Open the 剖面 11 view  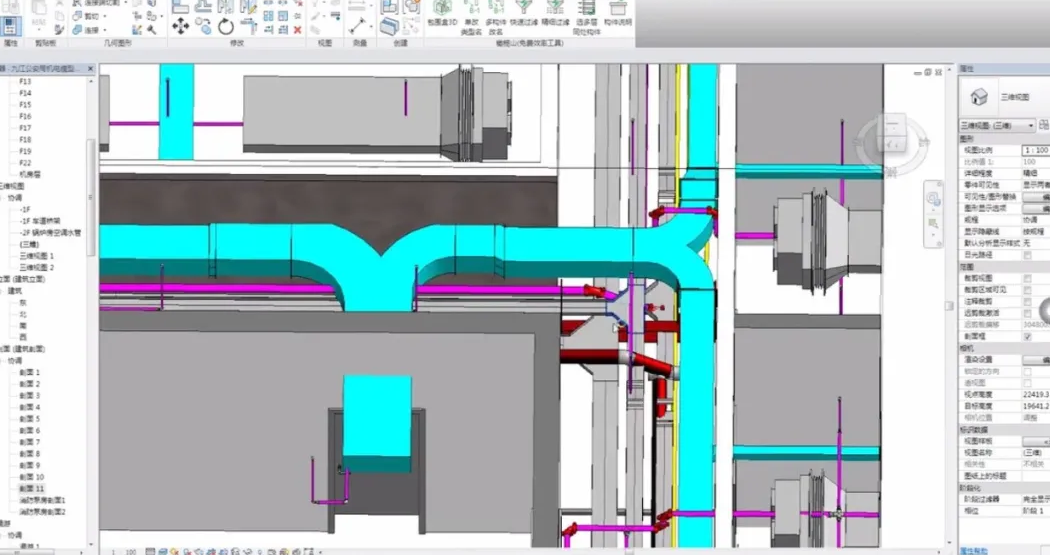tap(31, 489)
